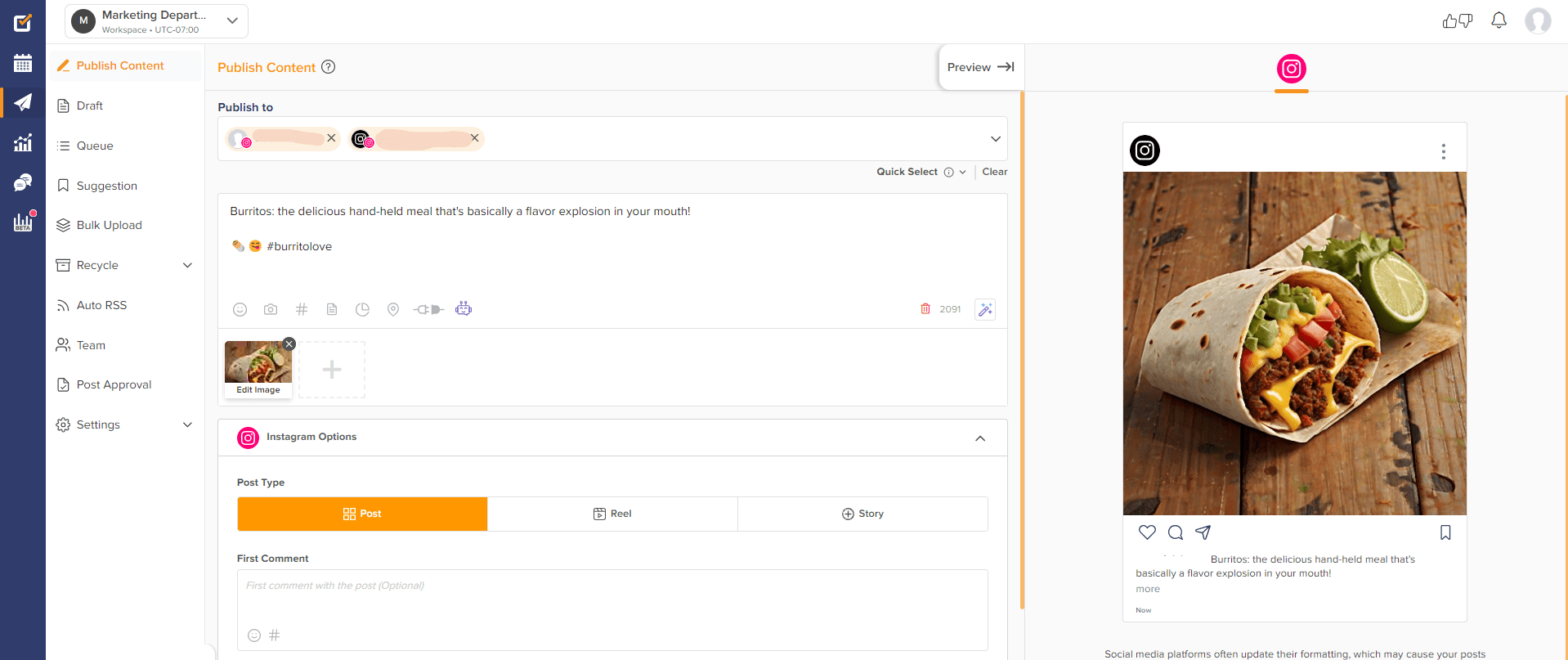The image size is (1568, 660).
Task: Open the AI robot assistant icon
Action: coord(464,308)
